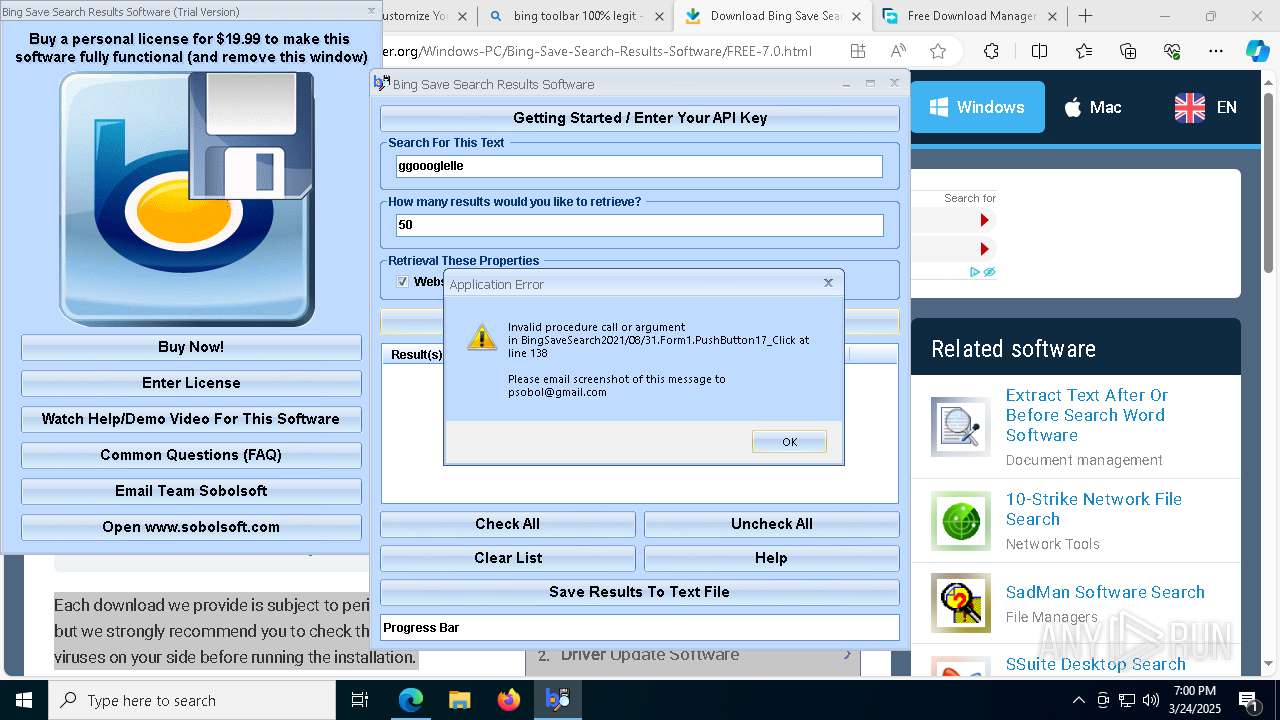Image resolution: width=1280 pixels, height=720 pixels.
Task: Toggle the Website property checkbox
Action: [402, 282]
